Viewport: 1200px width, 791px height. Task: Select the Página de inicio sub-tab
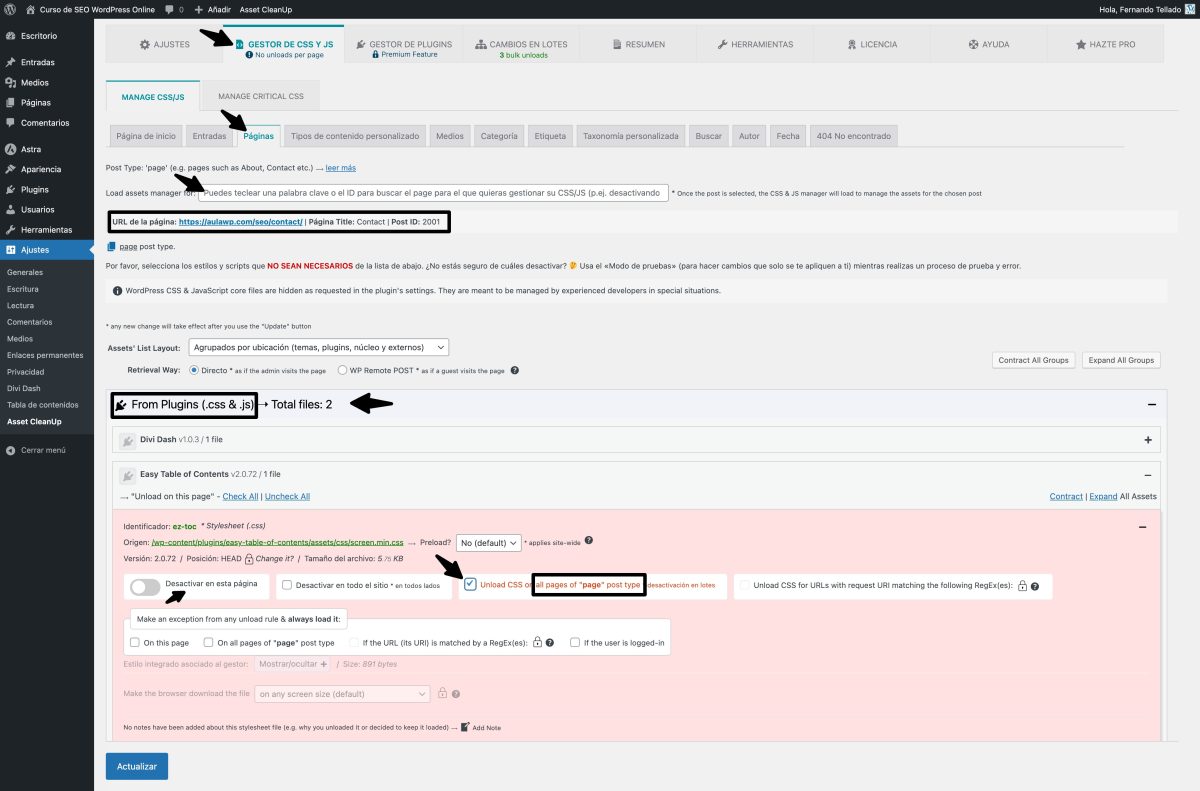pos(145,136)
